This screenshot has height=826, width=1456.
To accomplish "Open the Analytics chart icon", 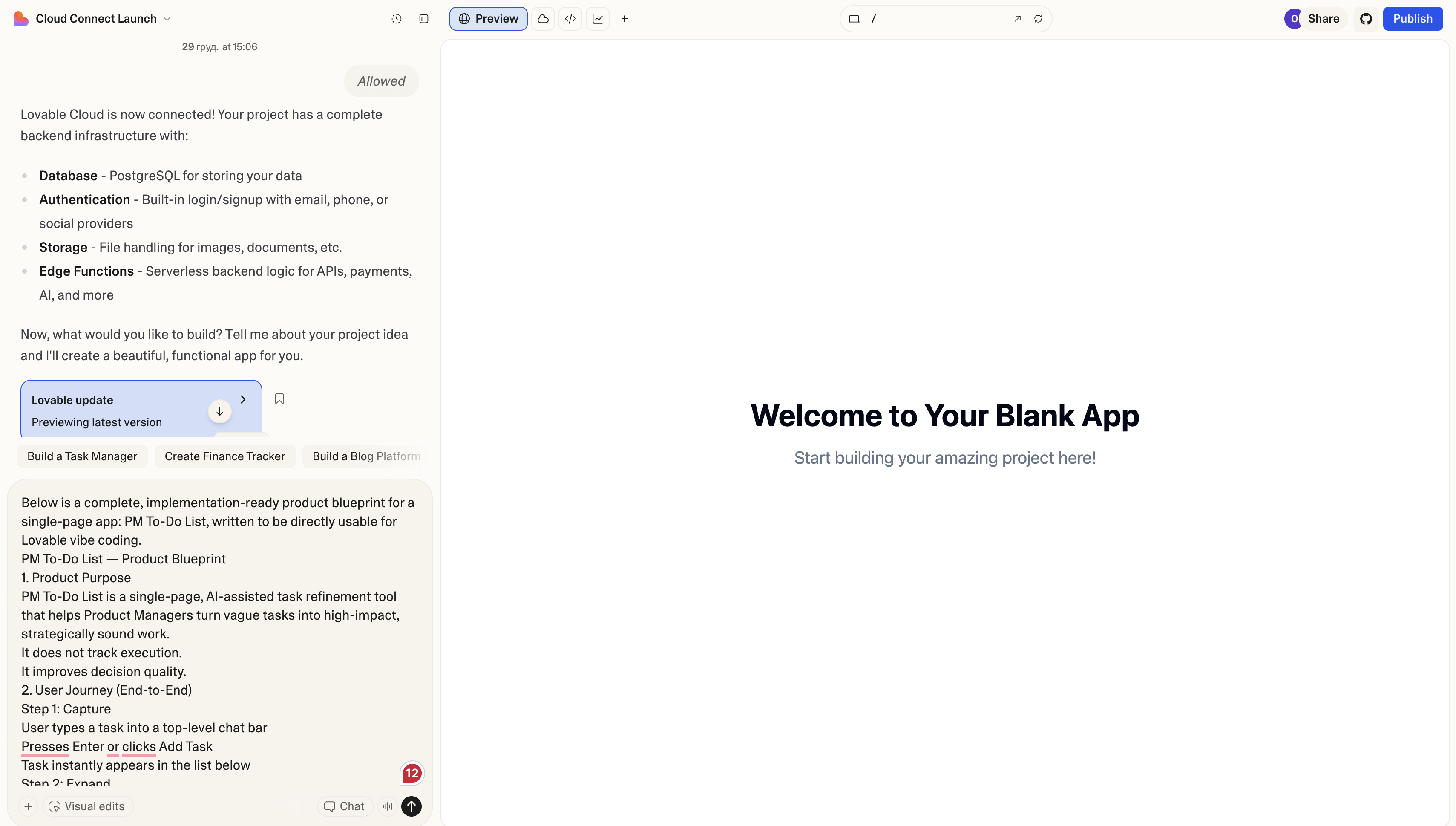I will [598, 19].
